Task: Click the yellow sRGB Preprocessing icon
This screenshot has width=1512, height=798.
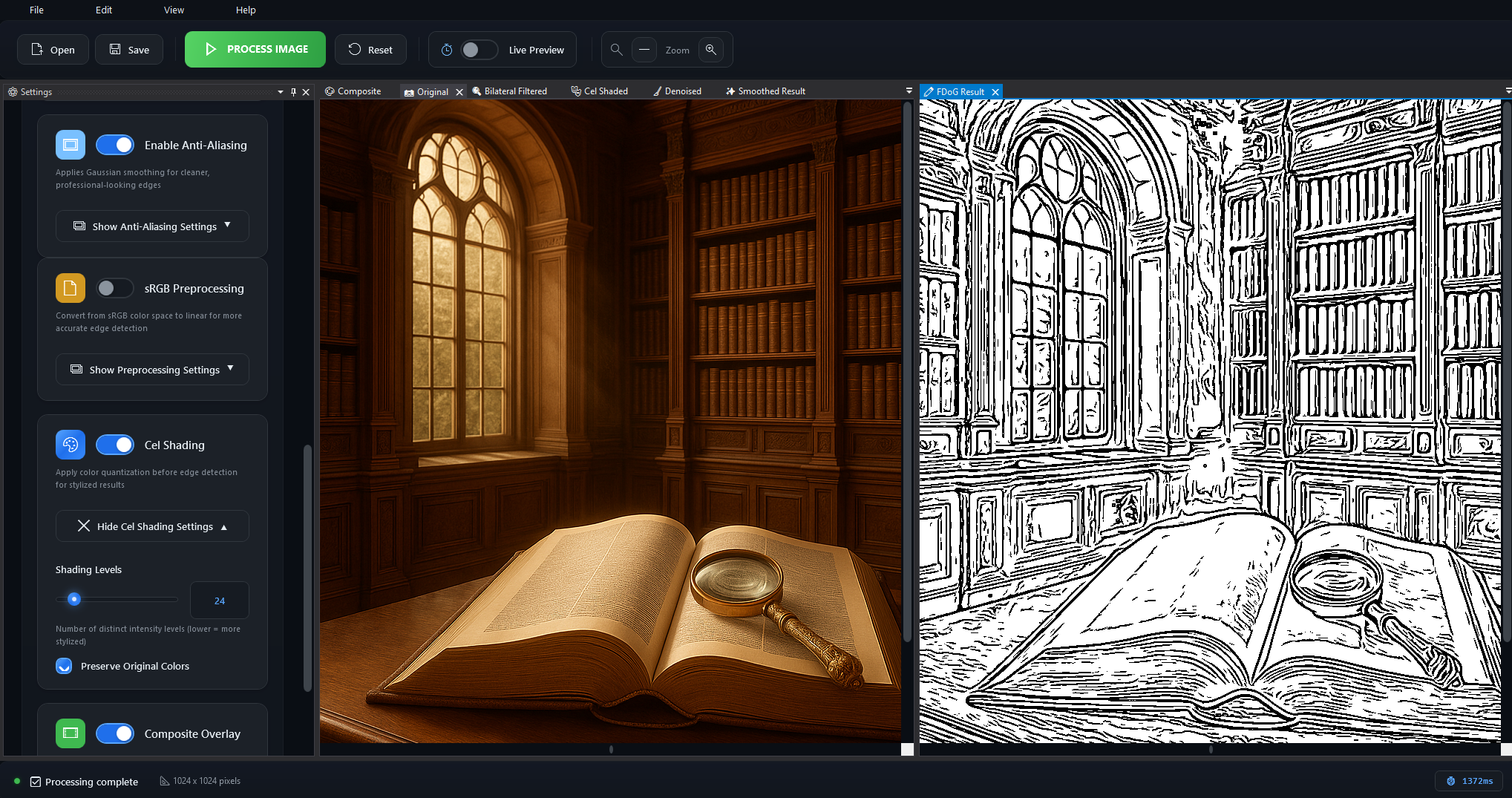Action: [x=71, y=288]
